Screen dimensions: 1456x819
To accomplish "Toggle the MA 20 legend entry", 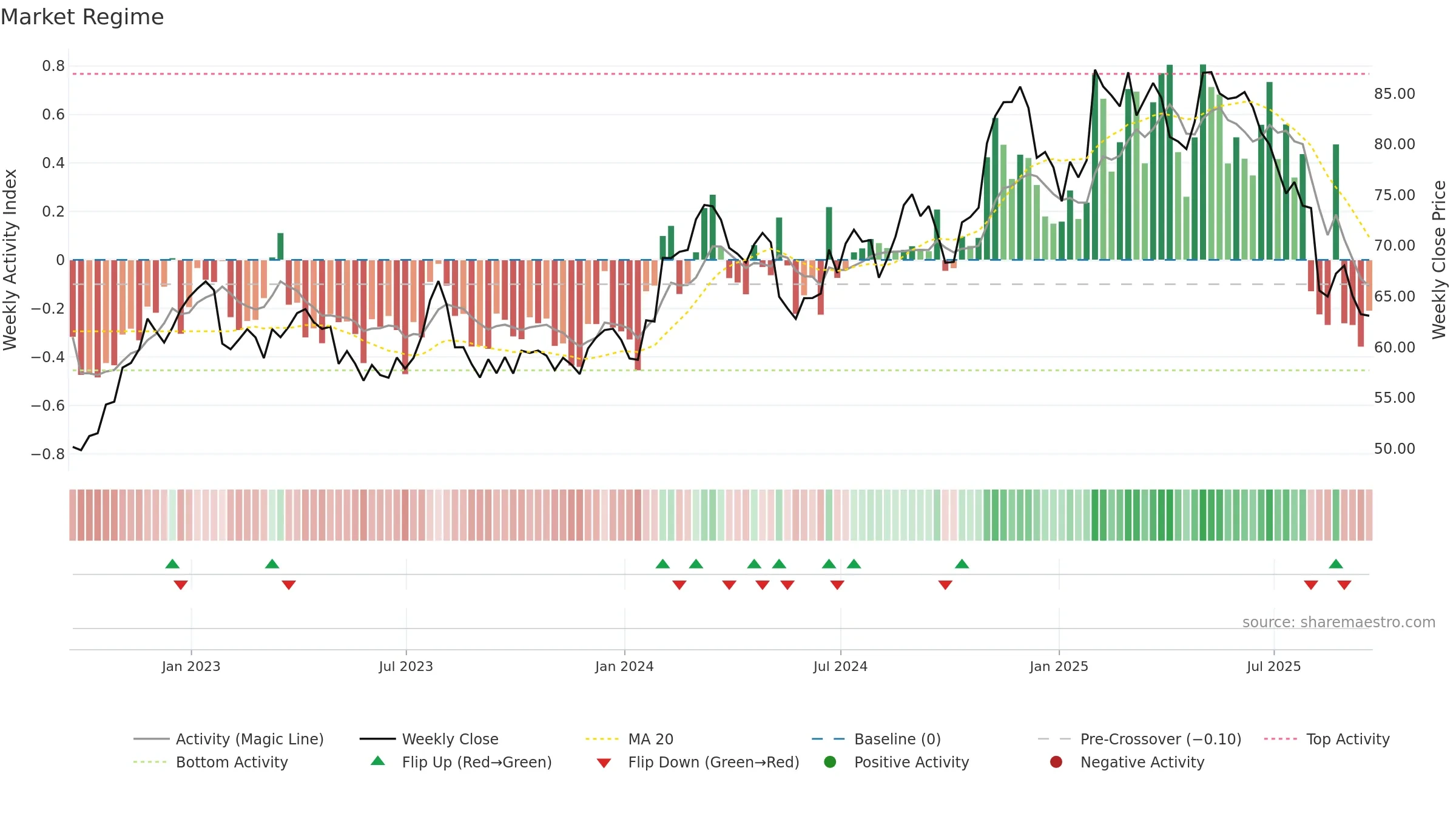I will 629,739.
